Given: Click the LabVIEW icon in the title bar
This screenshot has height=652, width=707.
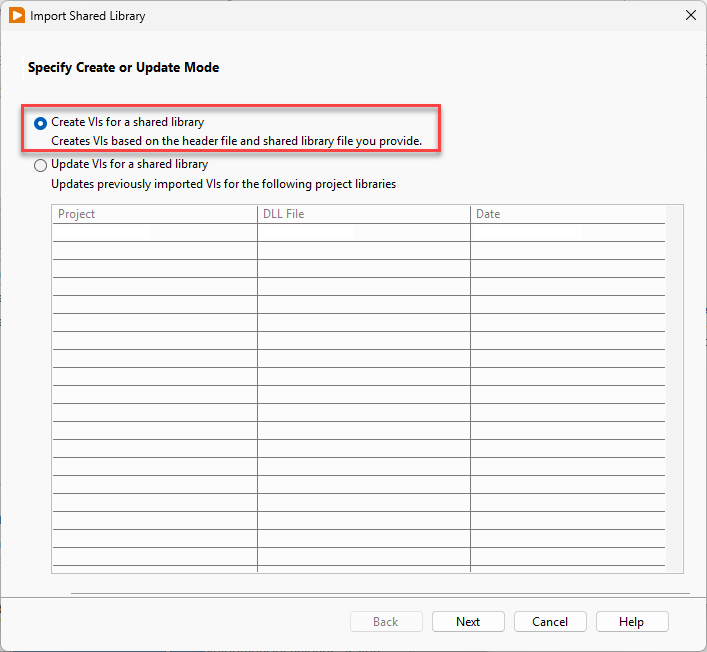Looking at the screenshot, I should click(17, 16).
